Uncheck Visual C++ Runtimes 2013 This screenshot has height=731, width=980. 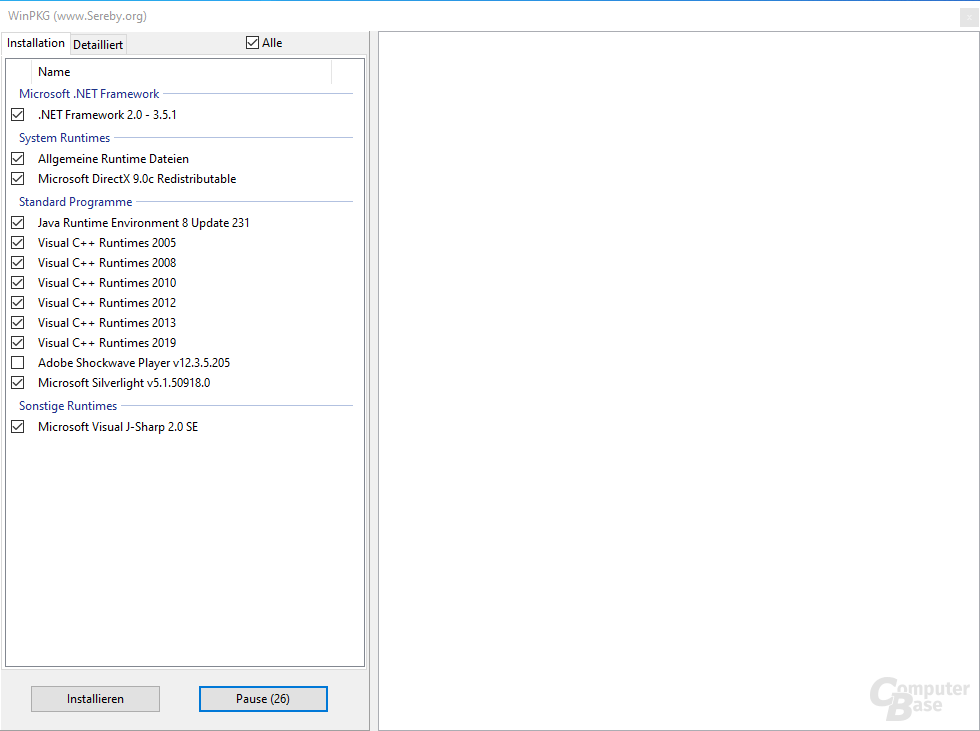coord(17,322)
